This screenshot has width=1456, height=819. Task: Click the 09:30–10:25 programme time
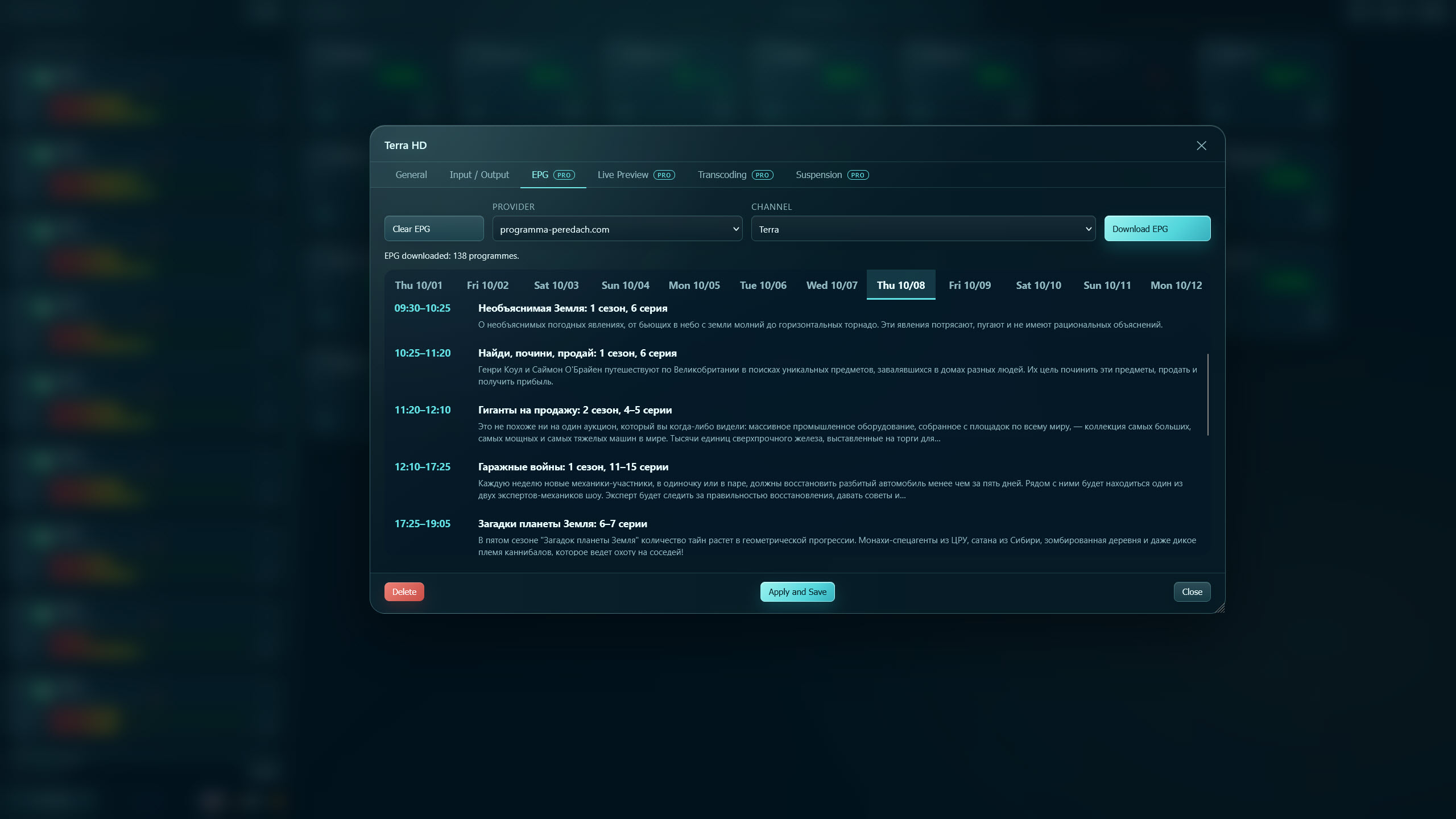(x=422, y=308)
